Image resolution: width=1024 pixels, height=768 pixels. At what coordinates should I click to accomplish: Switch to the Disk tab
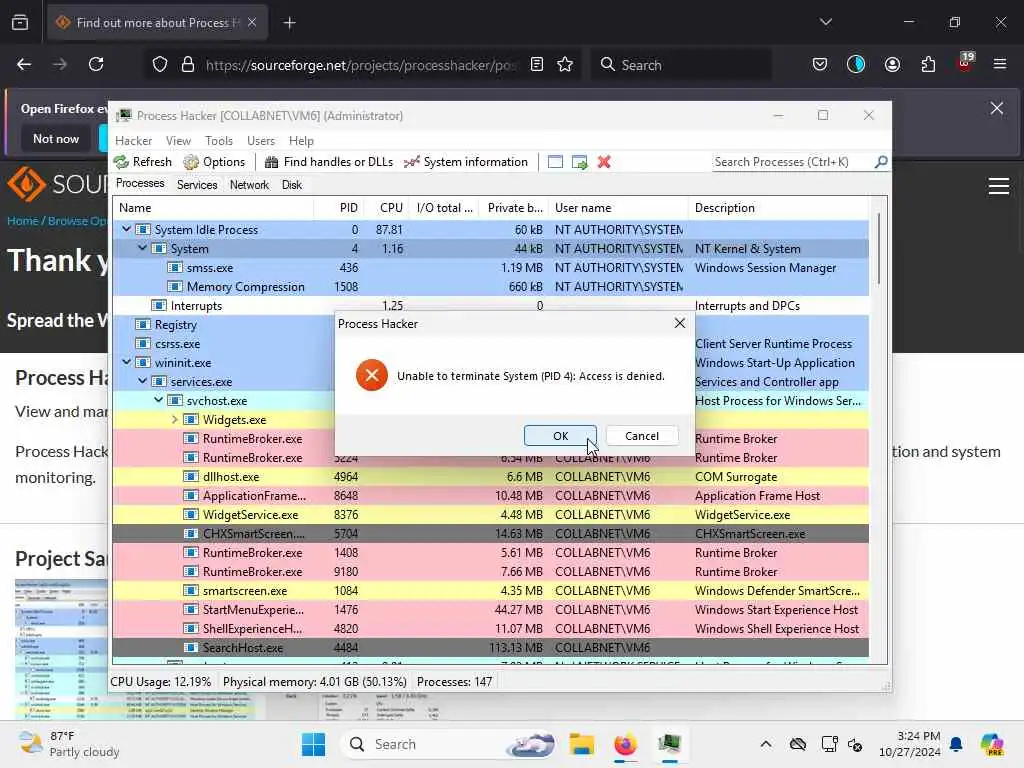(292, 185)
